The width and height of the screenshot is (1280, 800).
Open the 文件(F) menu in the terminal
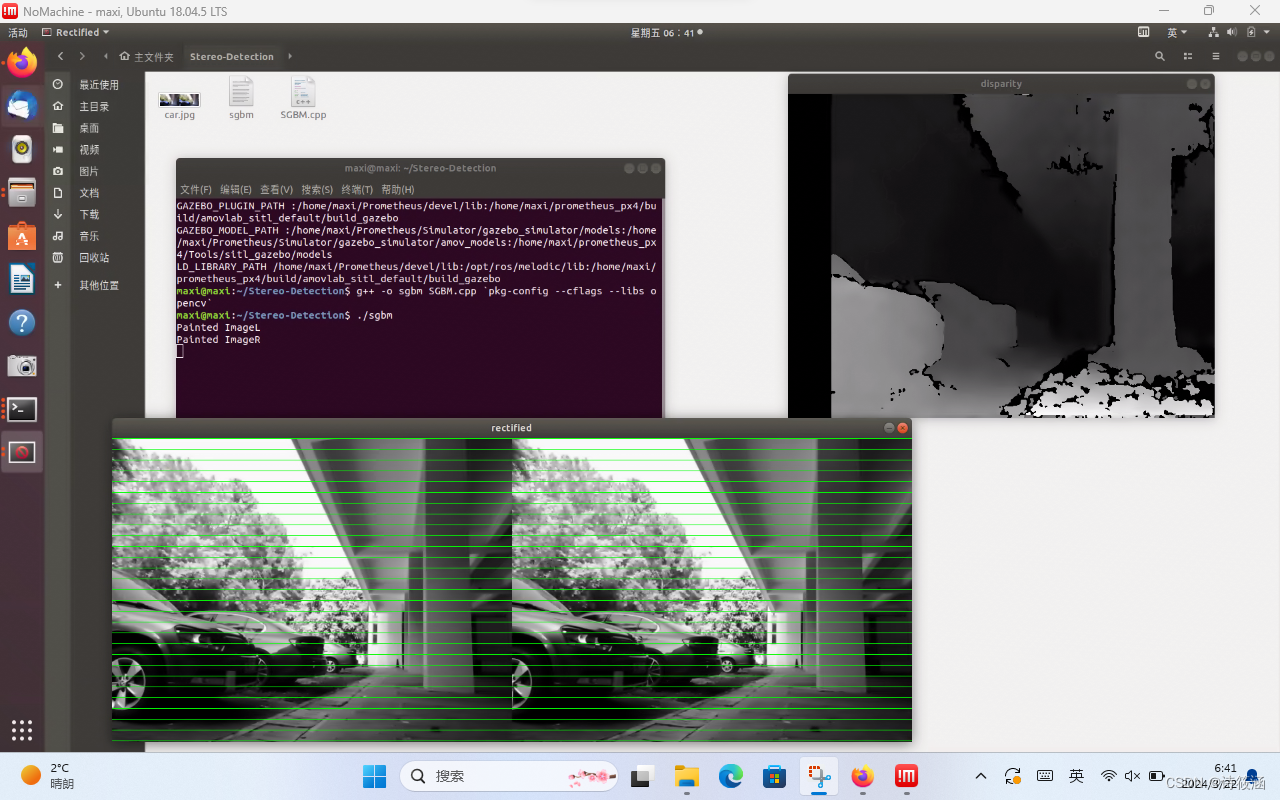coord(195,189)
